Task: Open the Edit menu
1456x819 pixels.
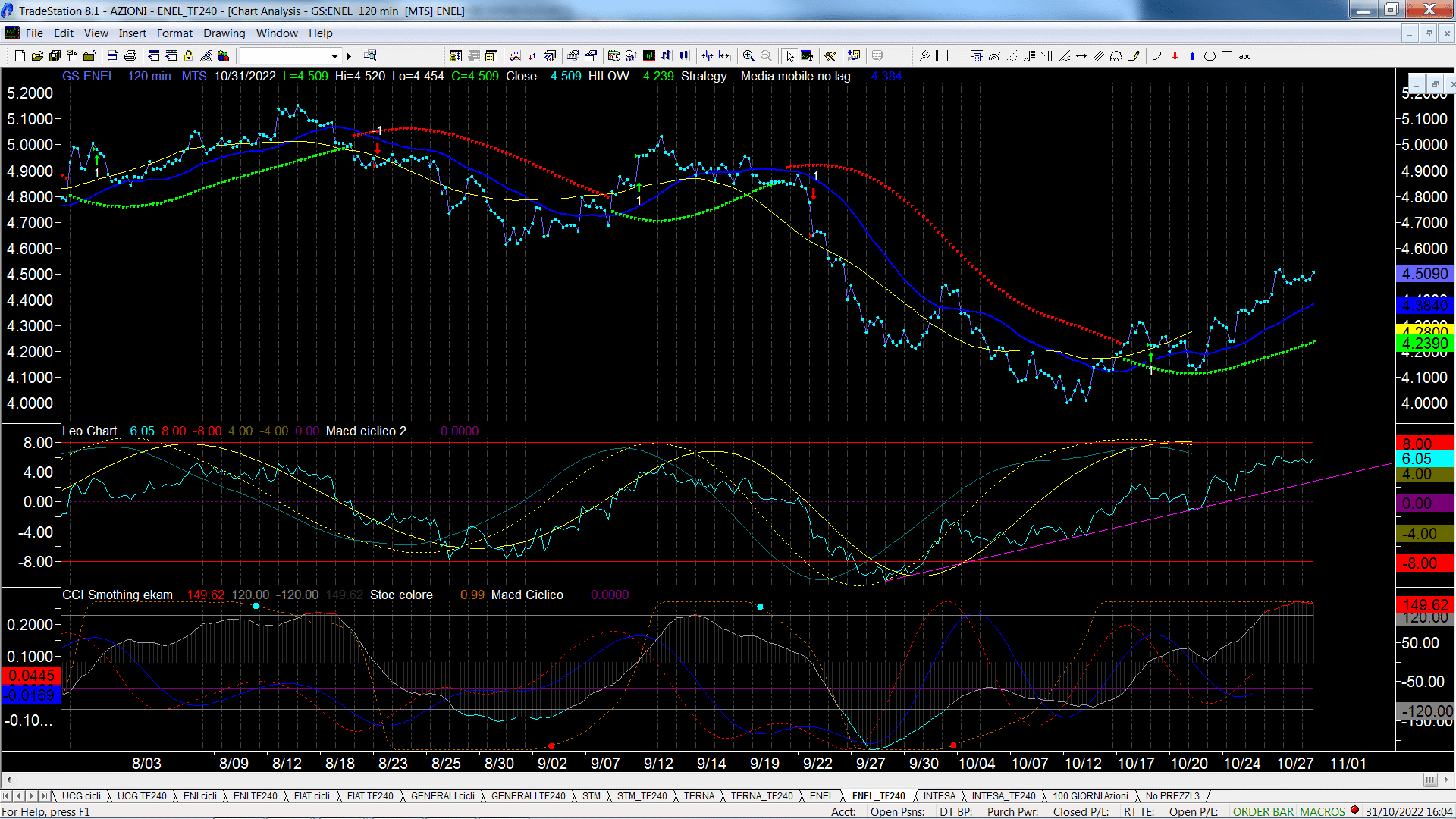Action: (x=64, y=33)
